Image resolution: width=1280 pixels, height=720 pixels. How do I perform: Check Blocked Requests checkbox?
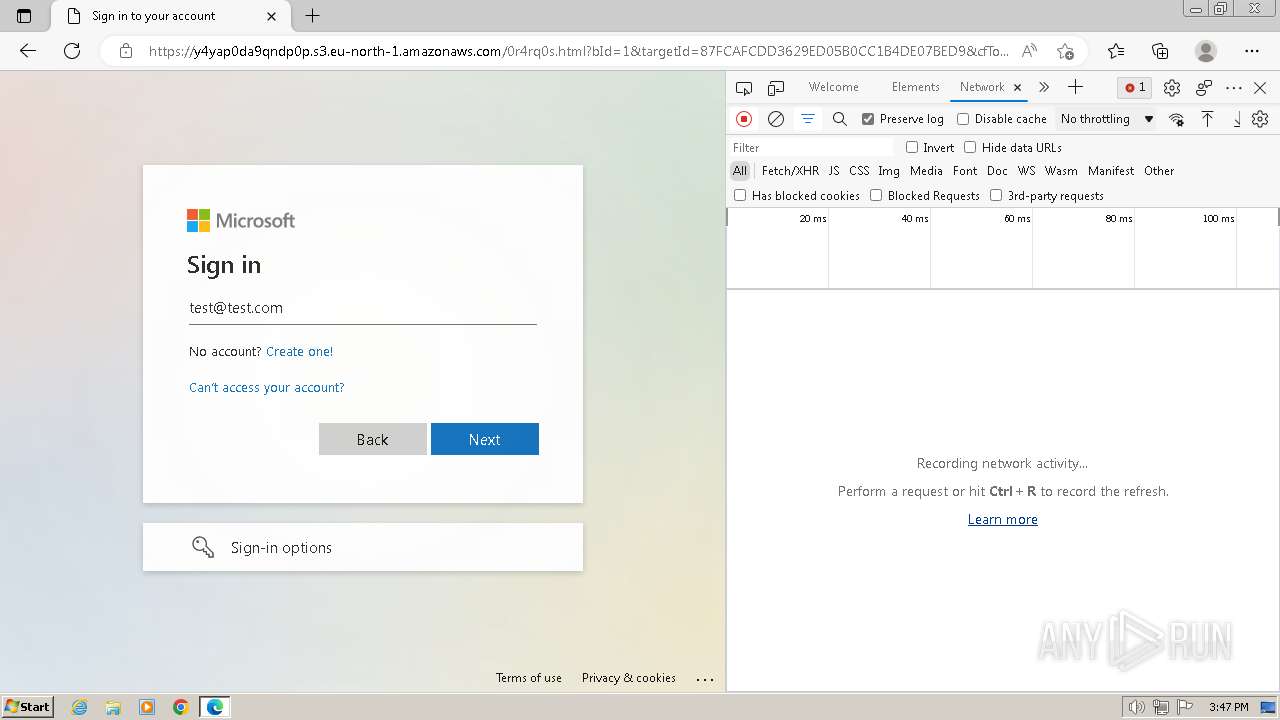pyautogui.click(x=876, y=195)
